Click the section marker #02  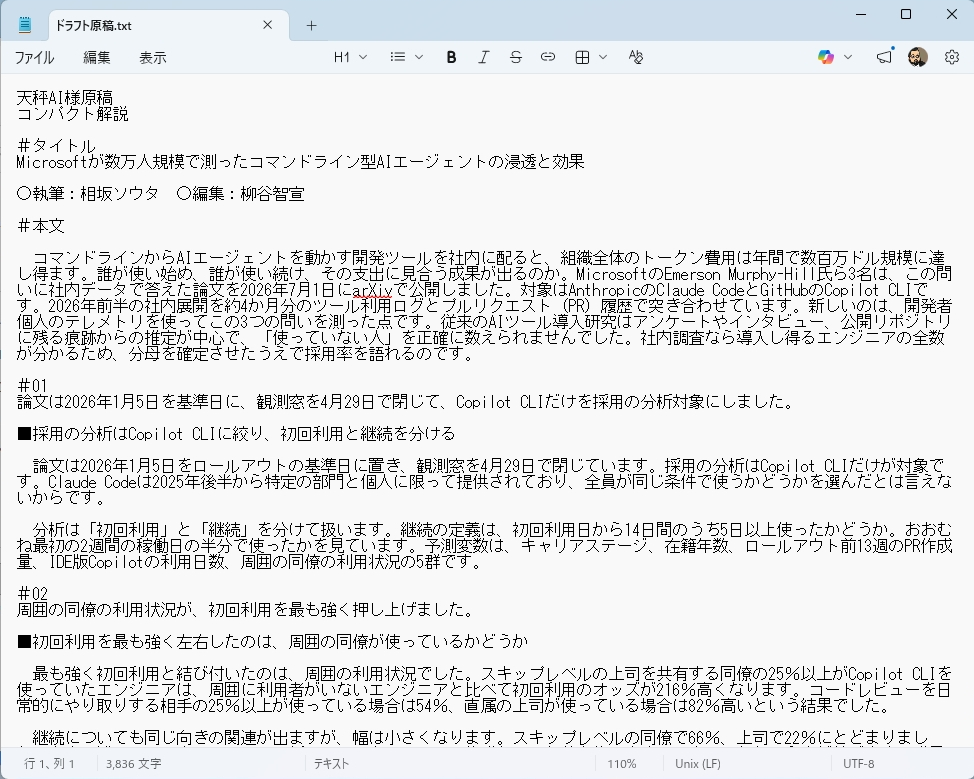32,593
